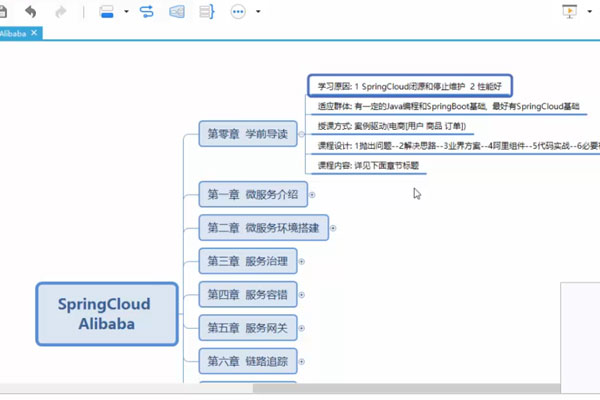
Task: Expand the 第六章 链路追踪 branch
Action: tap(302, 361)
